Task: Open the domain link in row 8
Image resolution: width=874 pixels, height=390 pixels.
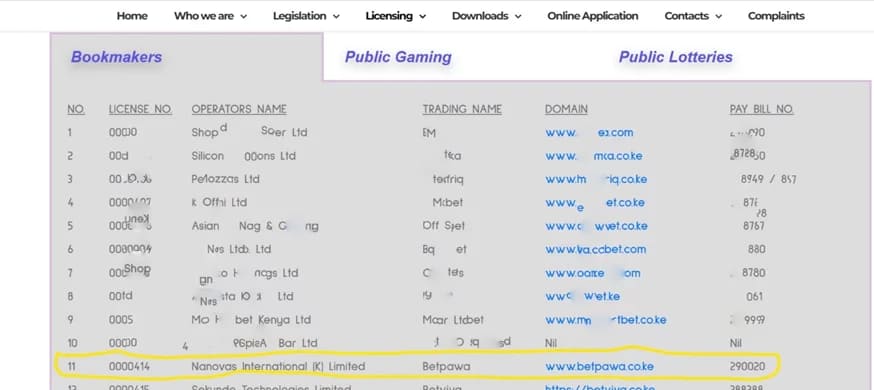Action: tap(582, 296)
